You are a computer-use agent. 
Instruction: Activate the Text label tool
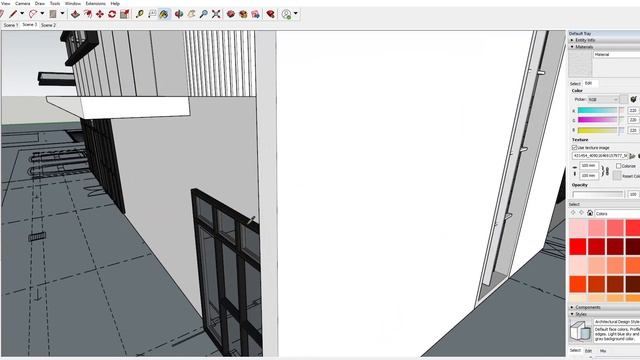click(x=152, y=14)
